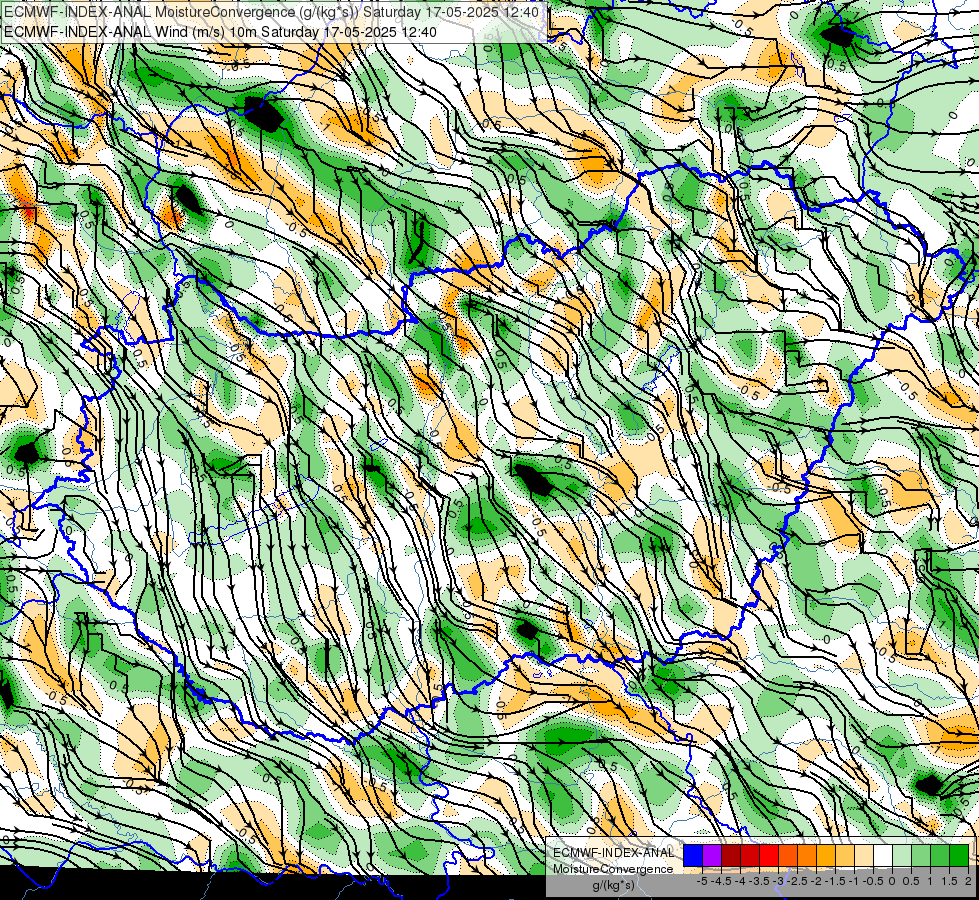Click the darkest green legend swatch ending at 2
The height and width of the screenshot is (900, 979).
point(959,855)
